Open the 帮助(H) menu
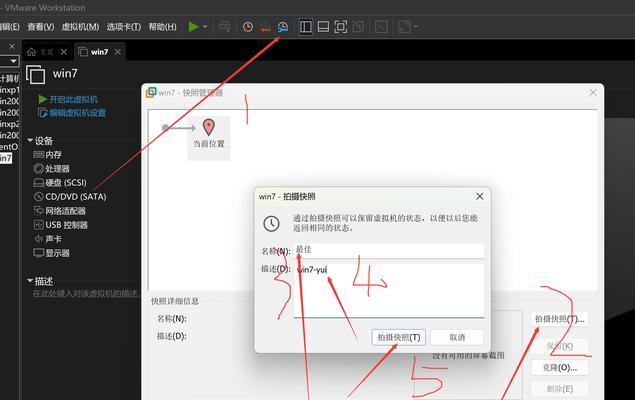Viewport: 635px width, 400px height. tap(162, 27)
